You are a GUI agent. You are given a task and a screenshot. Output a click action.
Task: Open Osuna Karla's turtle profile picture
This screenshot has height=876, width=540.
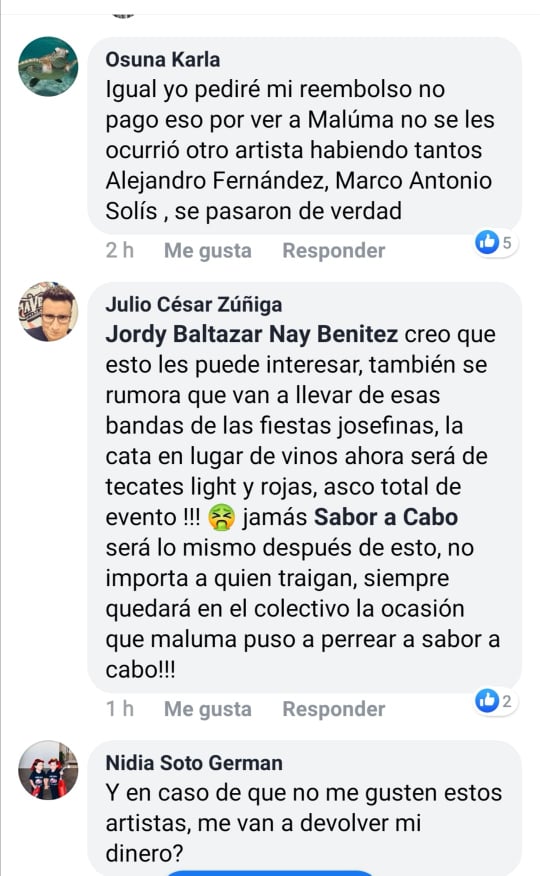click(x=48, y=66)
